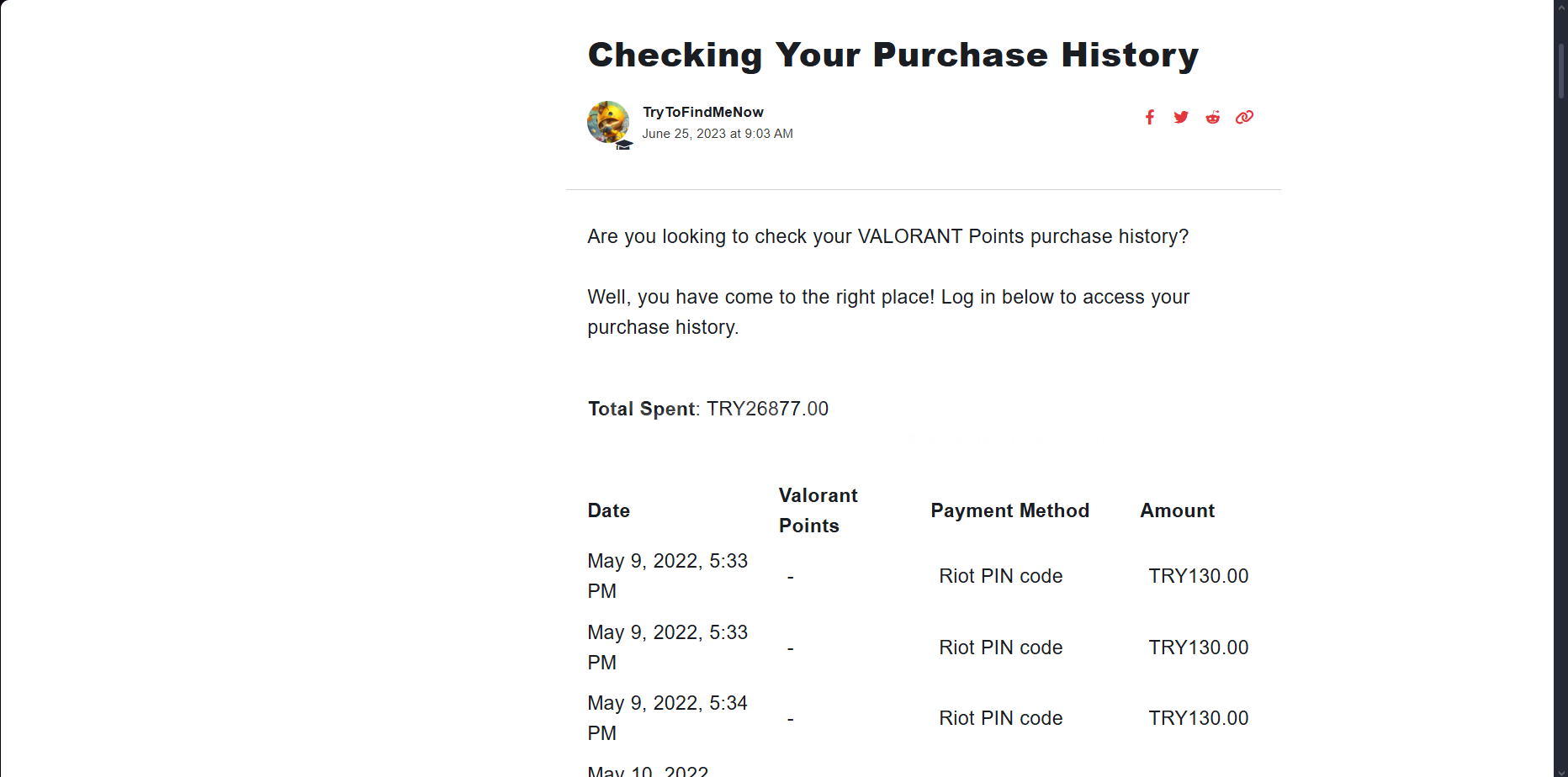1568x777 pixels.
Task: Click the scrollbar down arrow
Action: click(1561, 769)
